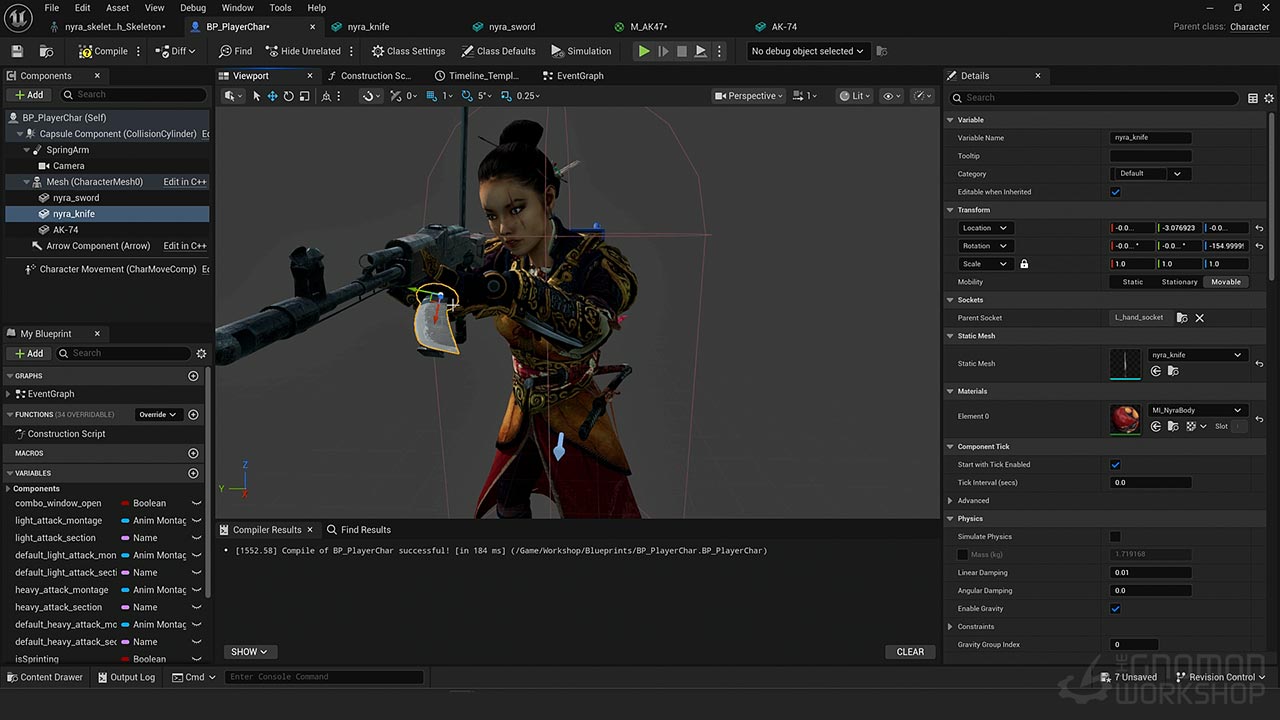Click the MI_NyraBody material thumbnail
This screenshot has height=720, width=1280.
[x=1125, y=419]
